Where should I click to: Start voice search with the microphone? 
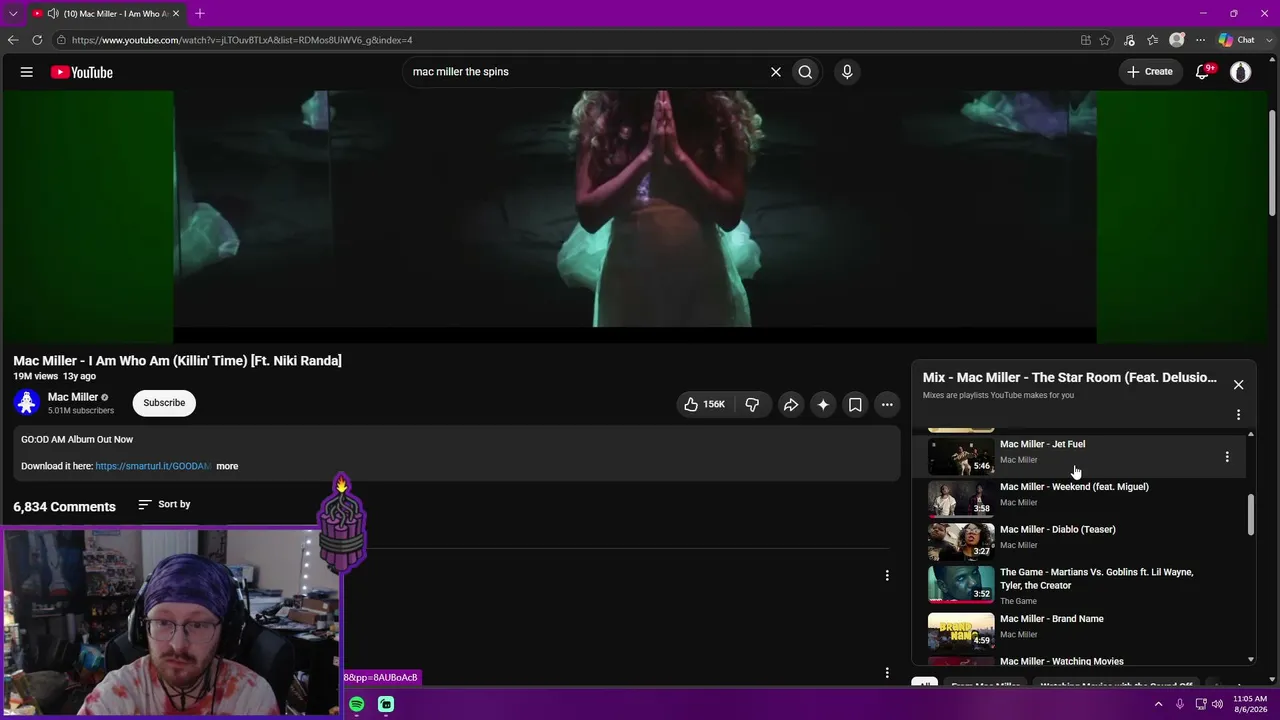847,72
